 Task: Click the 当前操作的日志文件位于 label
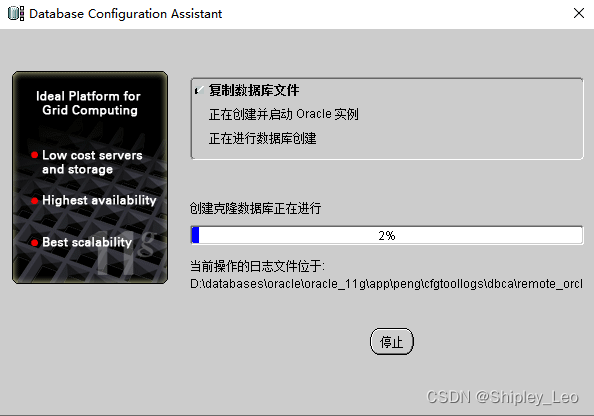257,266
